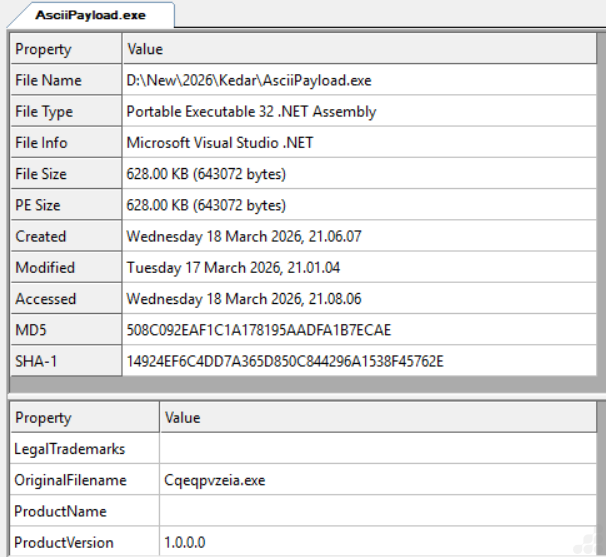Viewport: 606px width, 557px height.
Task: Select the SHA-1 hash value 14924EF6...
Action: point(284,361)
